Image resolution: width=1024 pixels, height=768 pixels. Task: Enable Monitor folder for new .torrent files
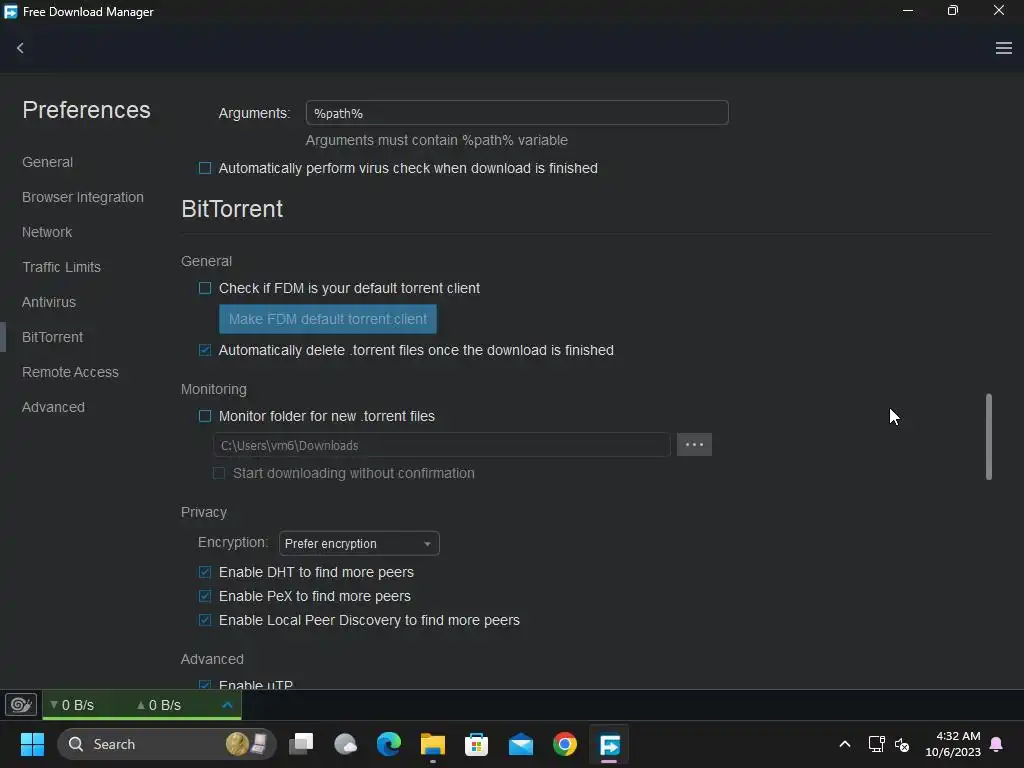tap(205, 416)
